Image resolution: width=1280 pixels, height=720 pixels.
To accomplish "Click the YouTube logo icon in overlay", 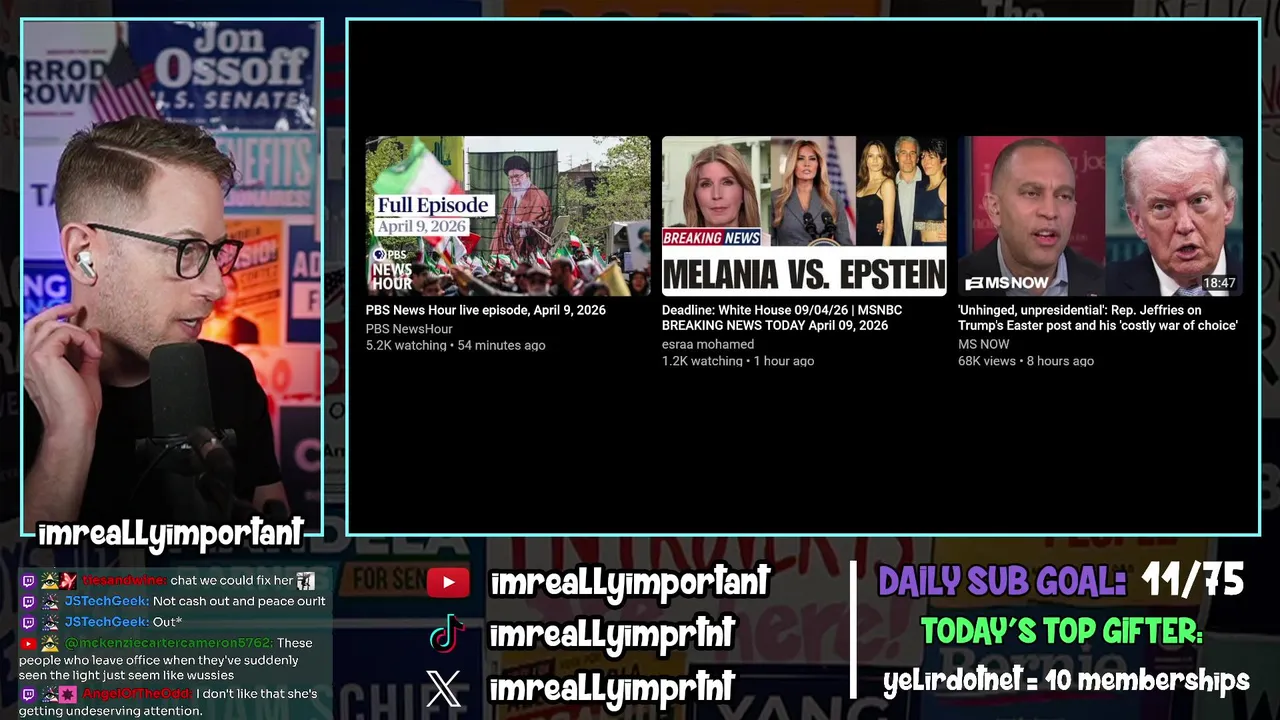I will point(448,582).
